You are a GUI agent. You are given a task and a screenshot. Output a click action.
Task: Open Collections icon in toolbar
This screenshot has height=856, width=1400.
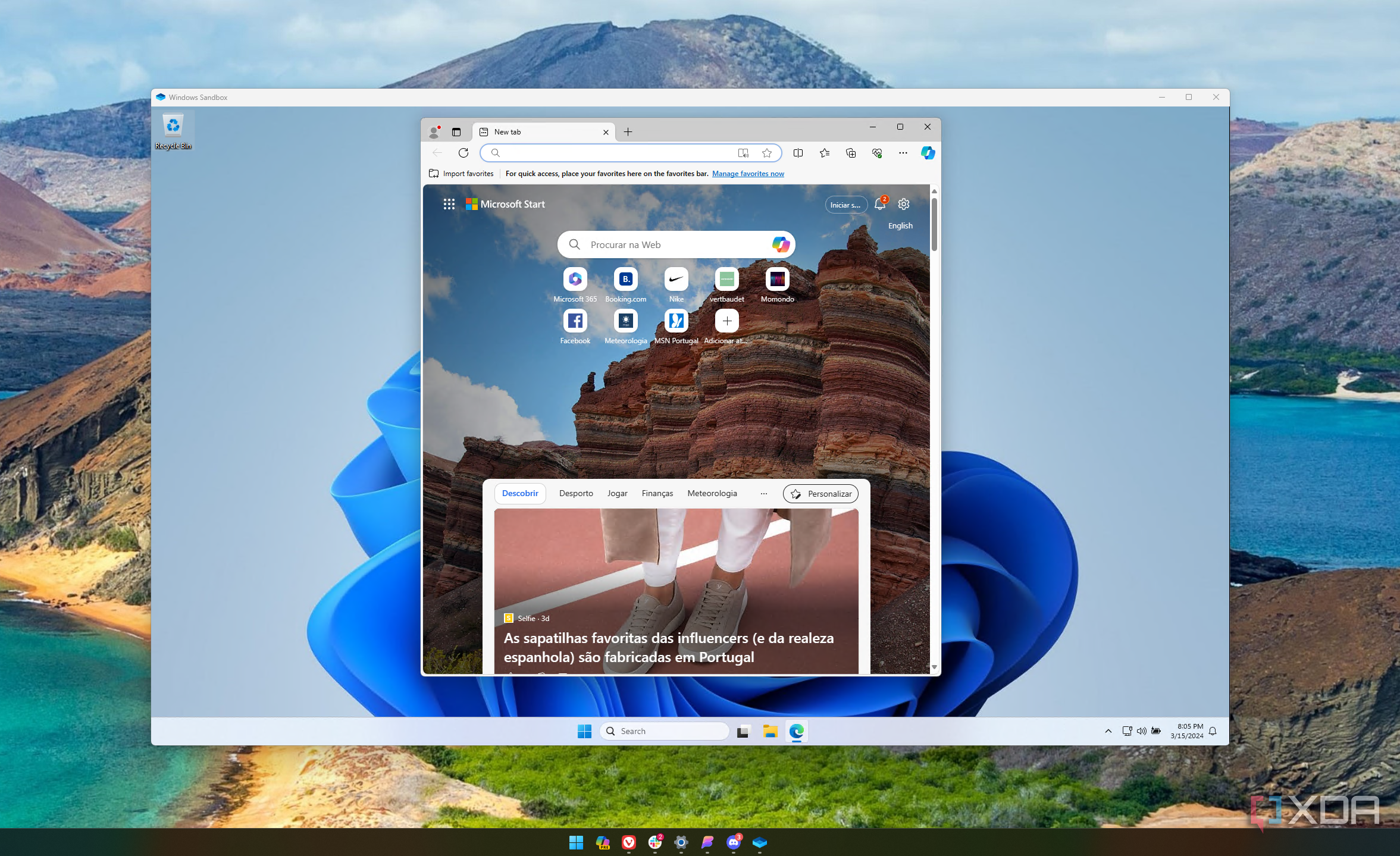pyautogui.click(x=851, y=153)
